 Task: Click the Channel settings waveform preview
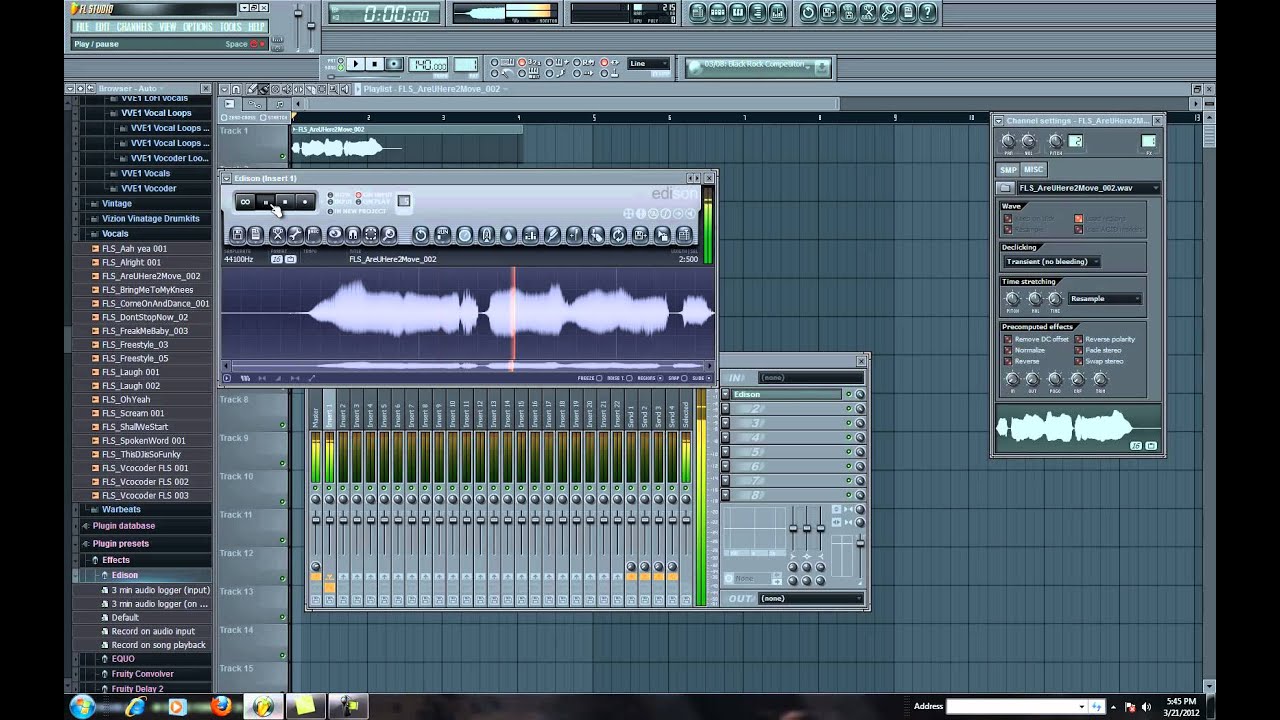coord(1077,428)
